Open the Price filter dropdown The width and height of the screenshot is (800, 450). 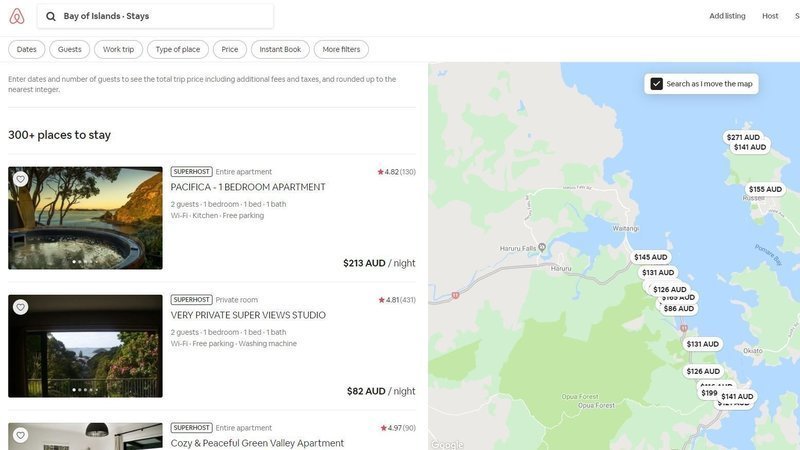tap(230, 49)
